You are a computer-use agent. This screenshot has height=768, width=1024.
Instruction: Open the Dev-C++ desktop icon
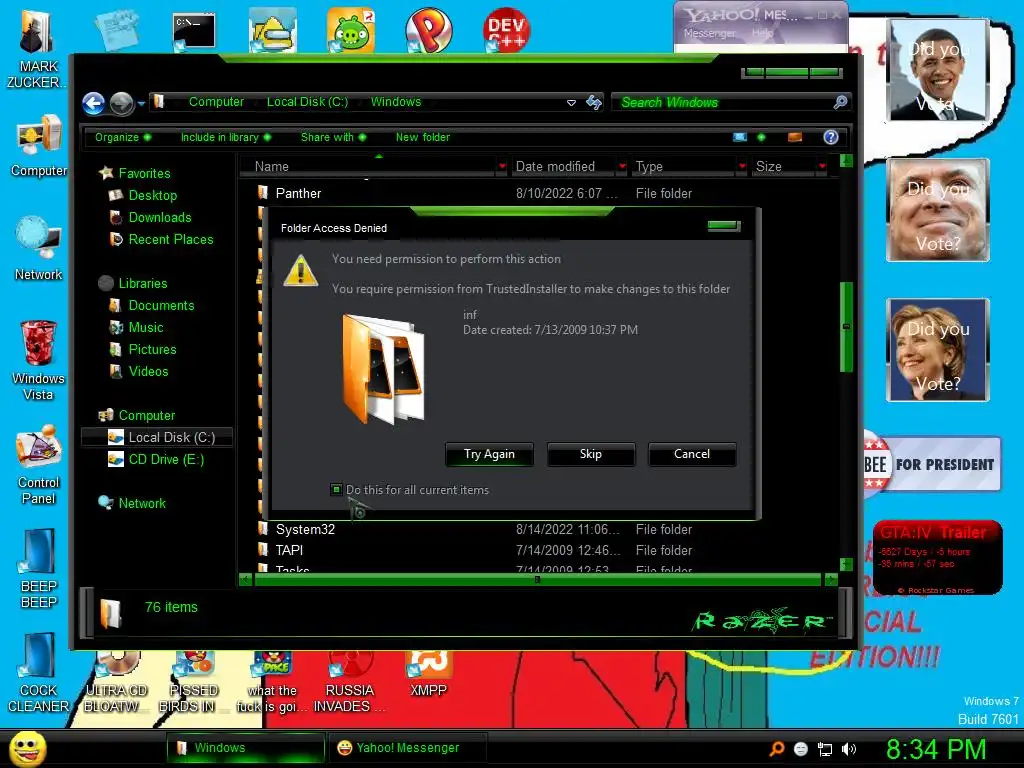[x=505, y=29]
